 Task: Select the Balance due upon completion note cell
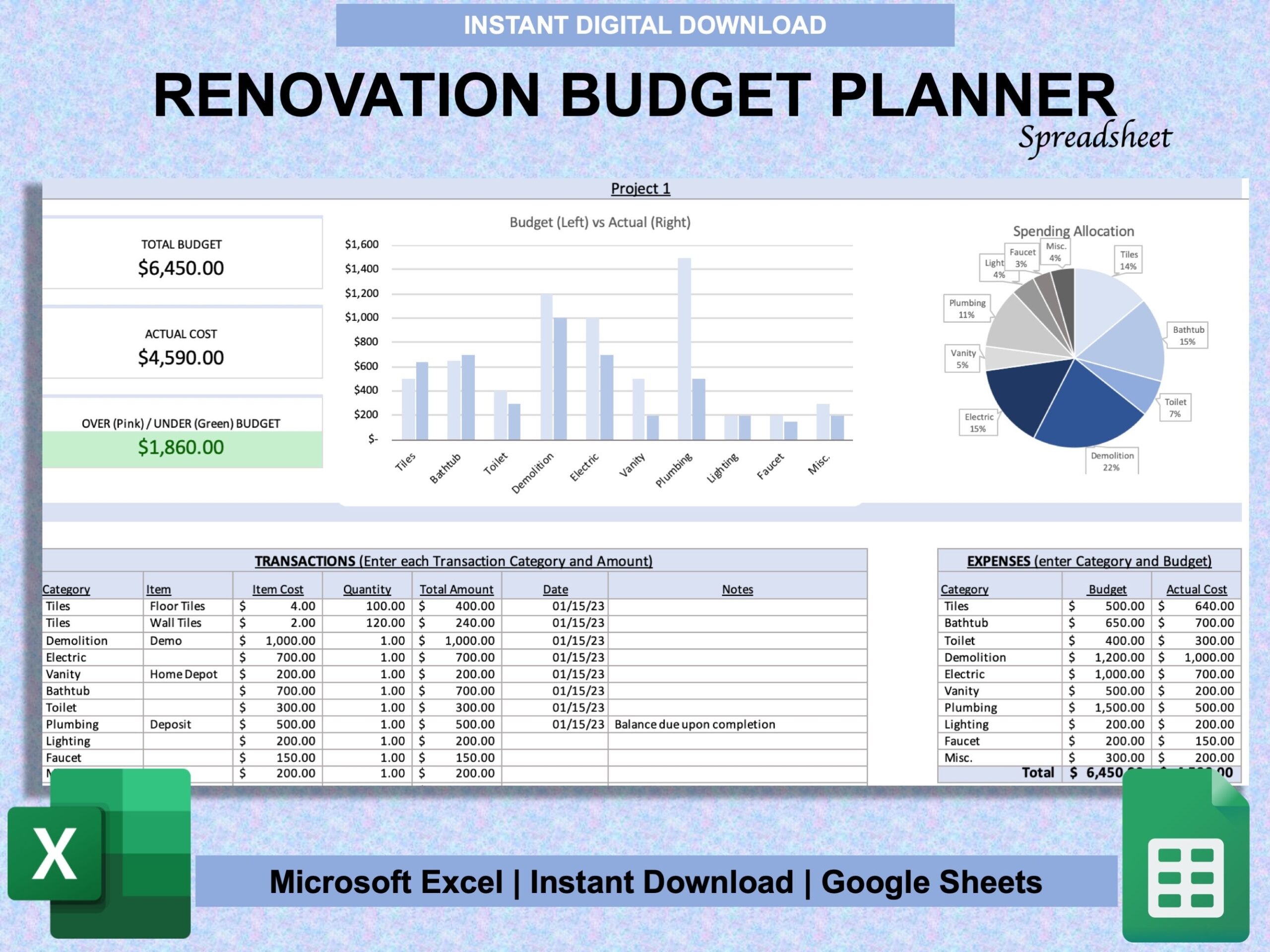[694, 724]
